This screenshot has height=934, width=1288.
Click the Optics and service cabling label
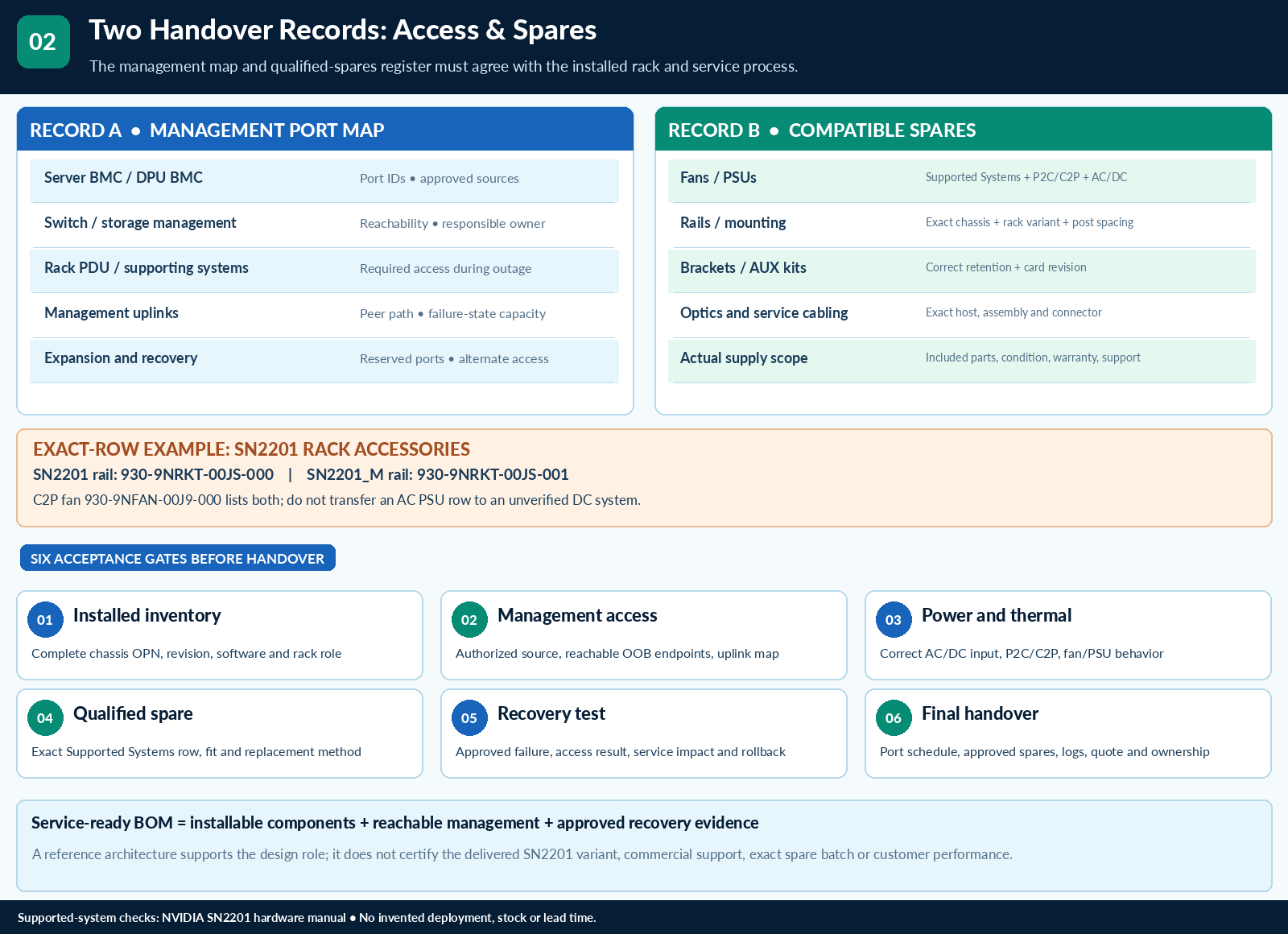pos(764,313)
